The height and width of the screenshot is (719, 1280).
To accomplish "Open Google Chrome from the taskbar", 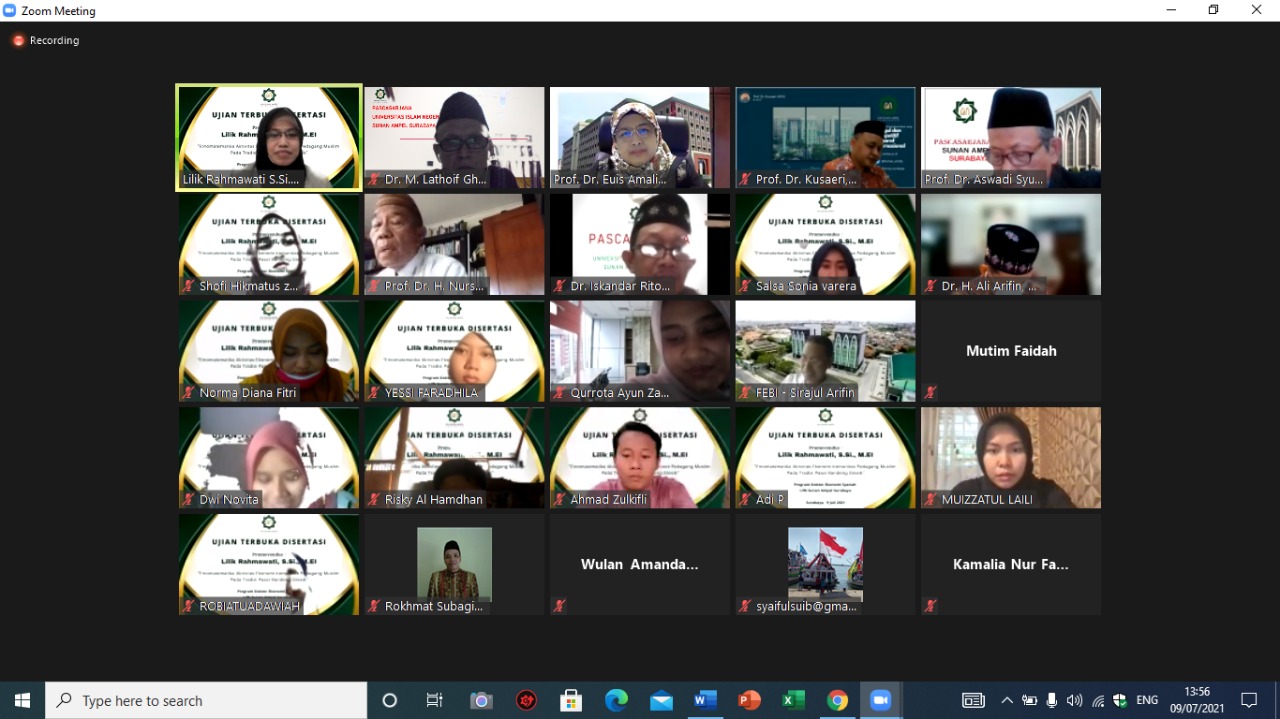I will tap(837, 700).
